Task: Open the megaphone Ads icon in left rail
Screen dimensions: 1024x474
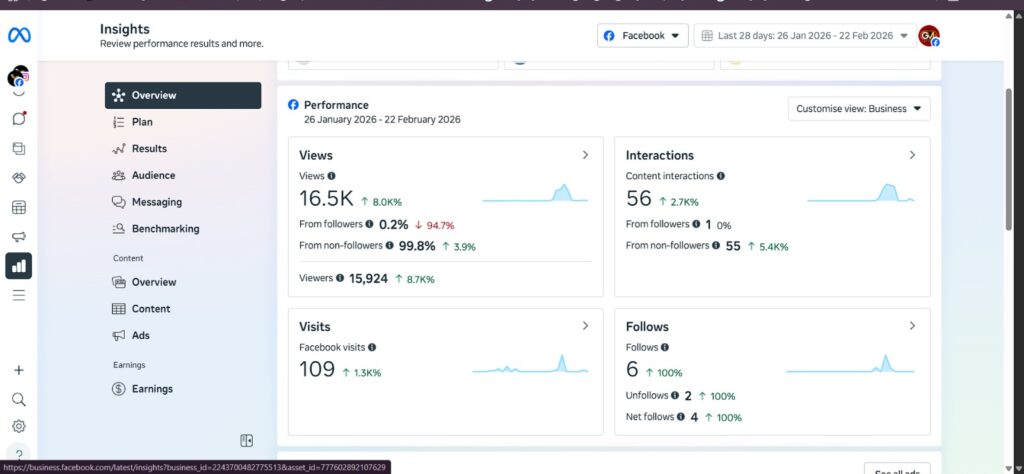Action: tap(19, 236)
